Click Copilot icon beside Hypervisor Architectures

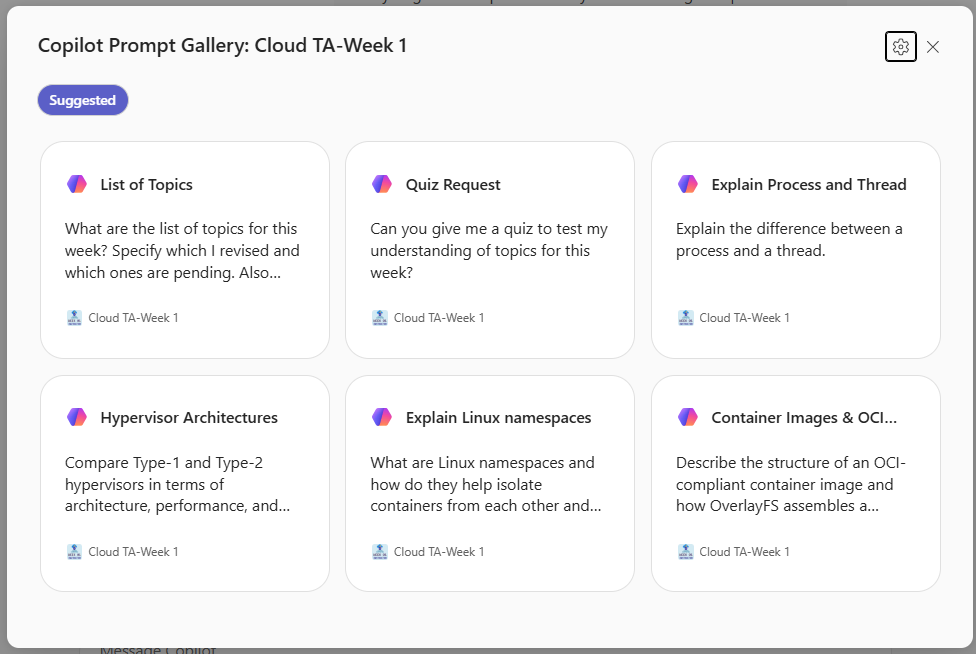pyautogui.click(x=77, y=417)
